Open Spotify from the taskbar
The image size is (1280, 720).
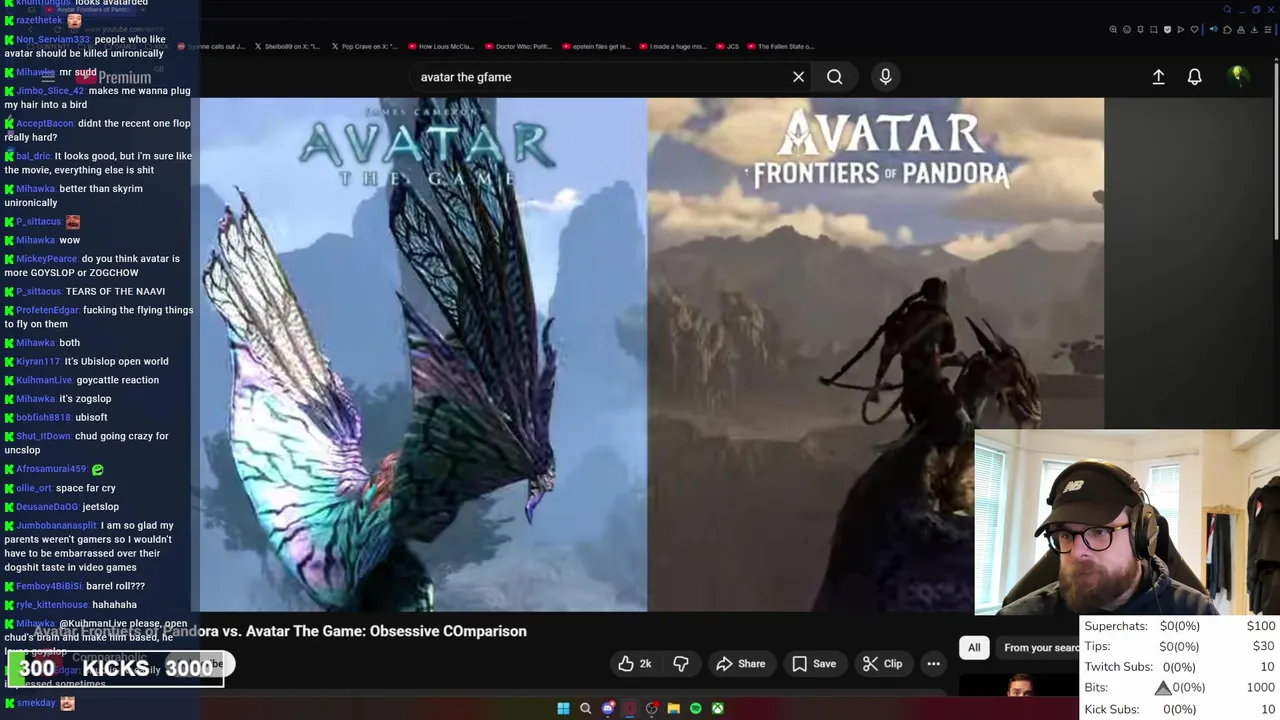(696, 708)
